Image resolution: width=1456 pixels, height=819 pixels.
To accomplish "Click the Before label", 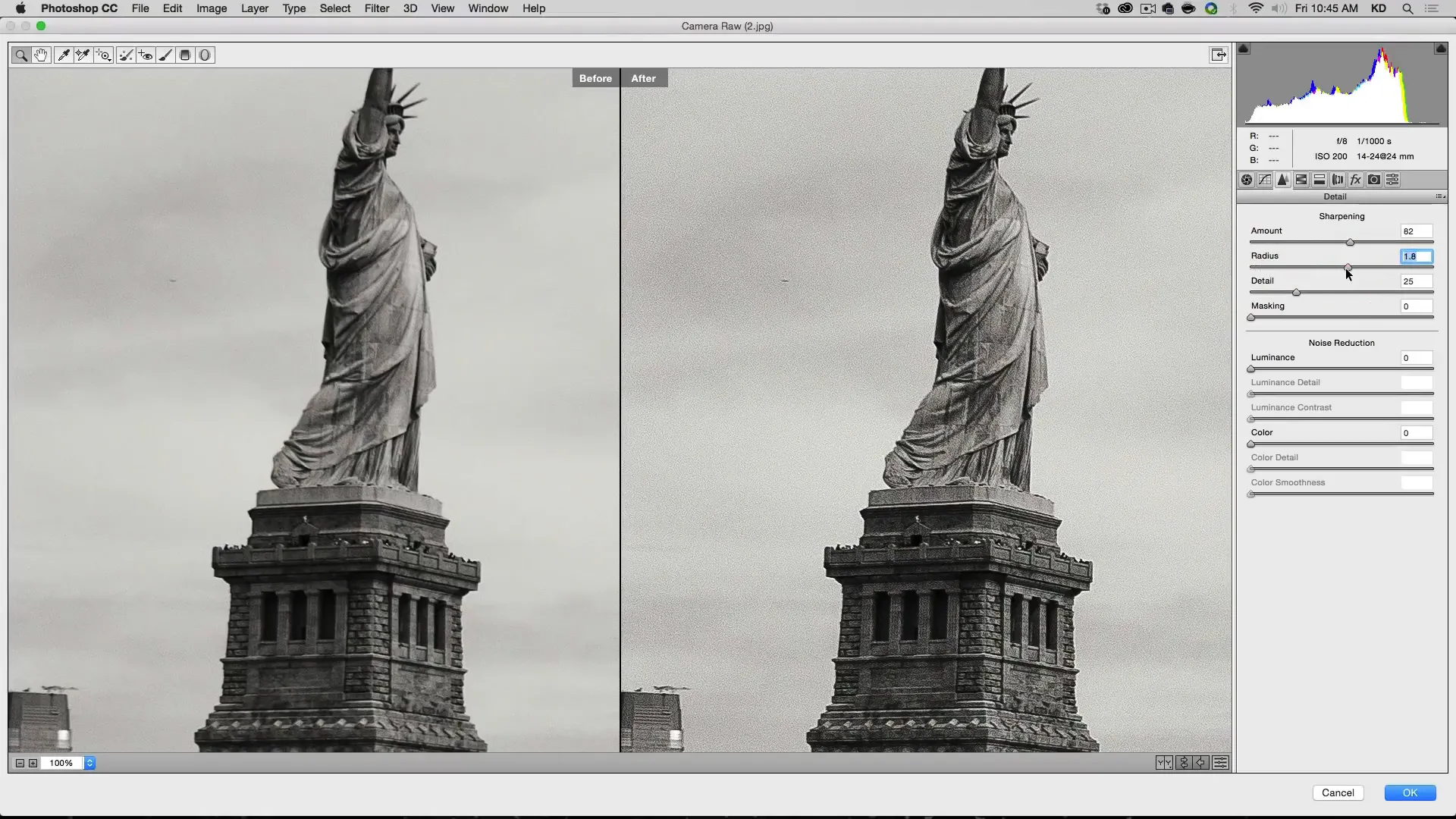I will tap(595, 78).
